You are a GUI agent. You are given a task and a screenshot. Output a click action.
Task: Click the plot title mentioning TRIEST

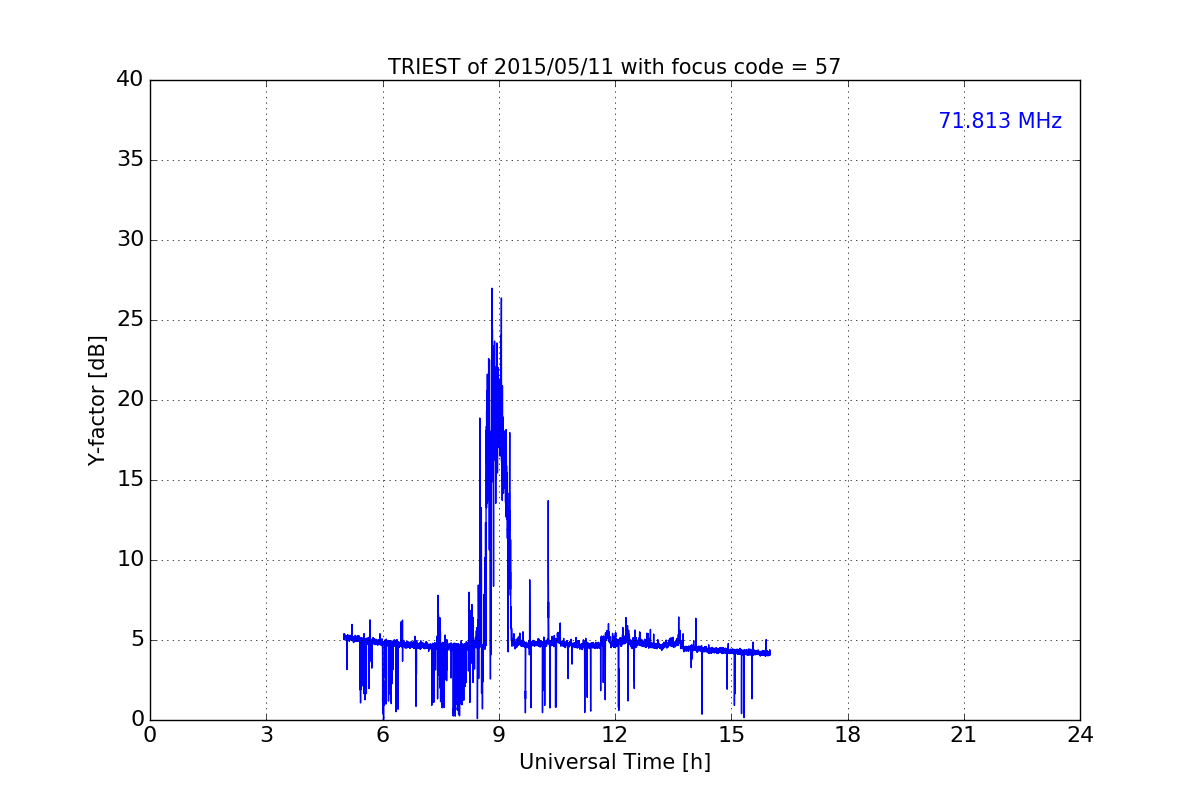[614, 67]
